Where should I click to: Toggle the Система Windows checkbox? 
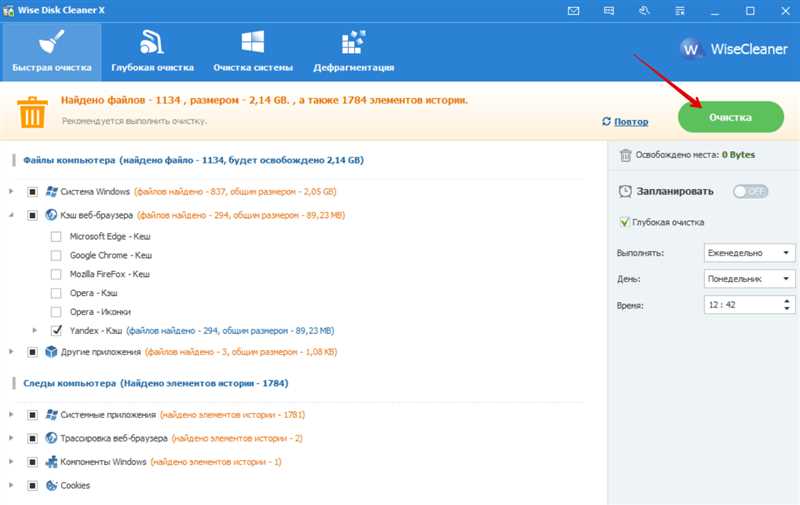click(x=32, y=192)
